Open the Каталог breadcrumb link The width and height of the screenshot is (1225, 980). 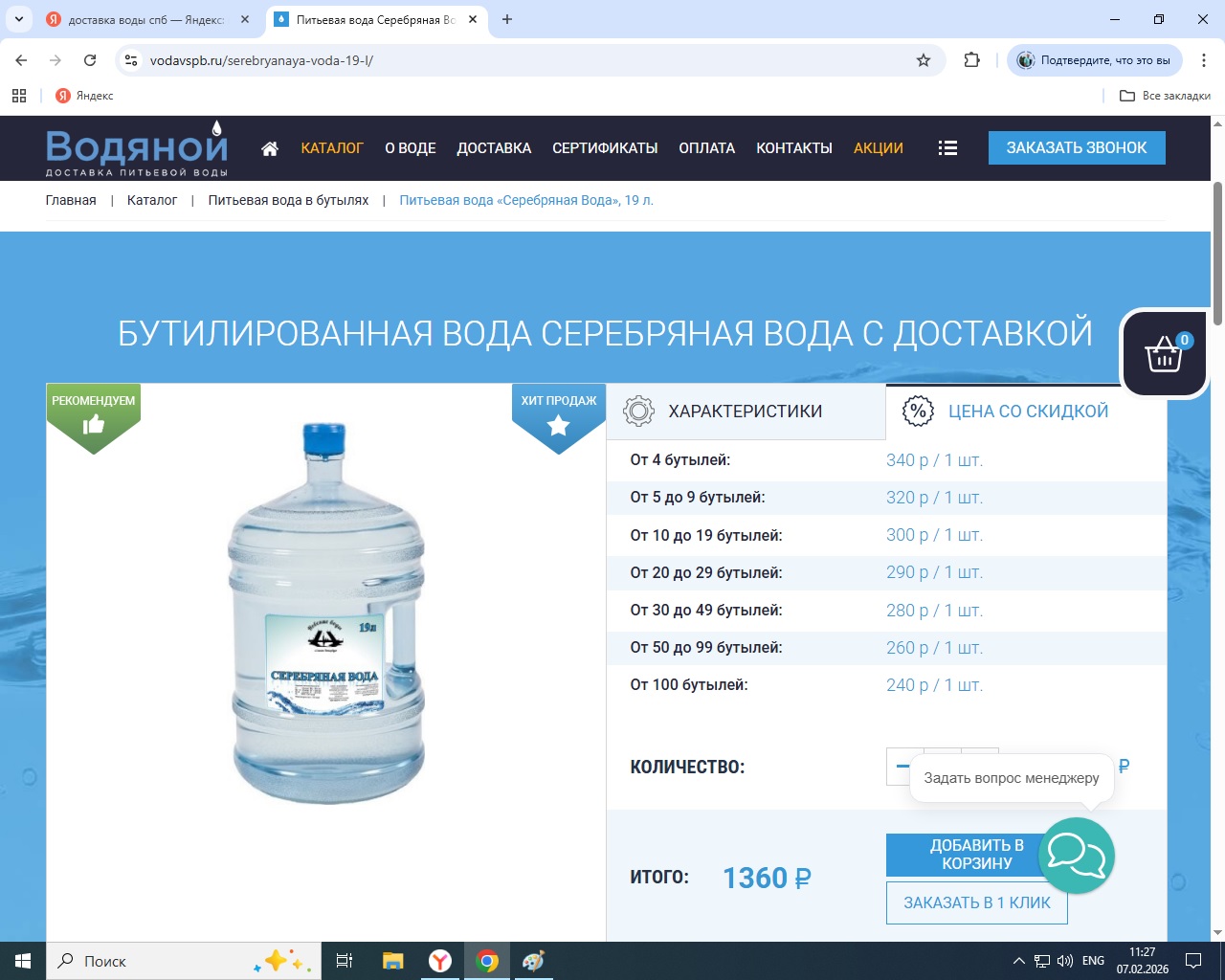coord(152,200)
